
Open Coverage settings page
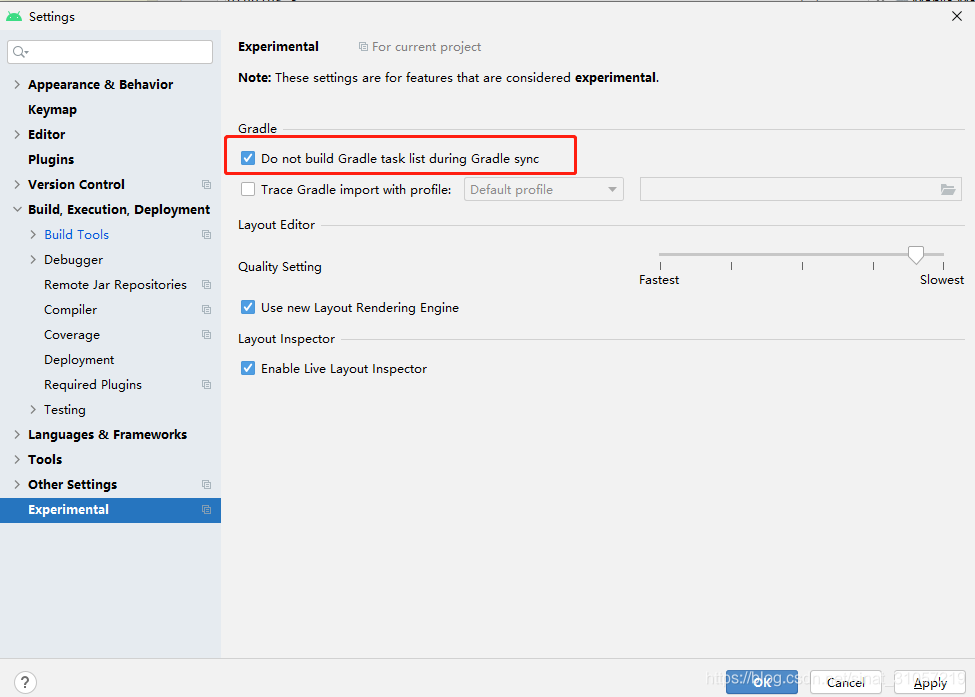[x=72, y=335]
